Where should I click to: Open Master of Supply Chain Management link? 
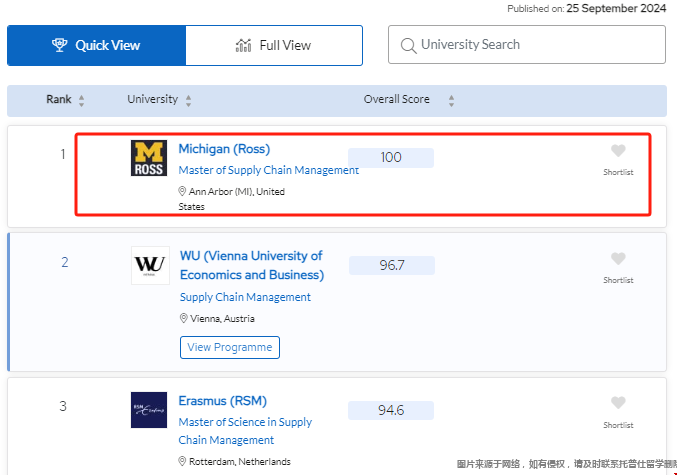269,170
